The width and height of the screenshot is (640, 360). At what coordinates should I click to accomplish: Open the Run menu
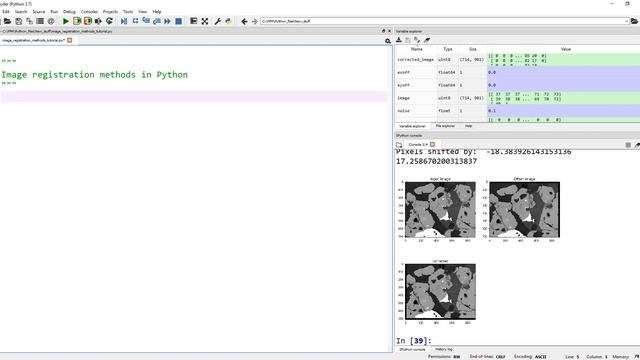click(54, 12)
